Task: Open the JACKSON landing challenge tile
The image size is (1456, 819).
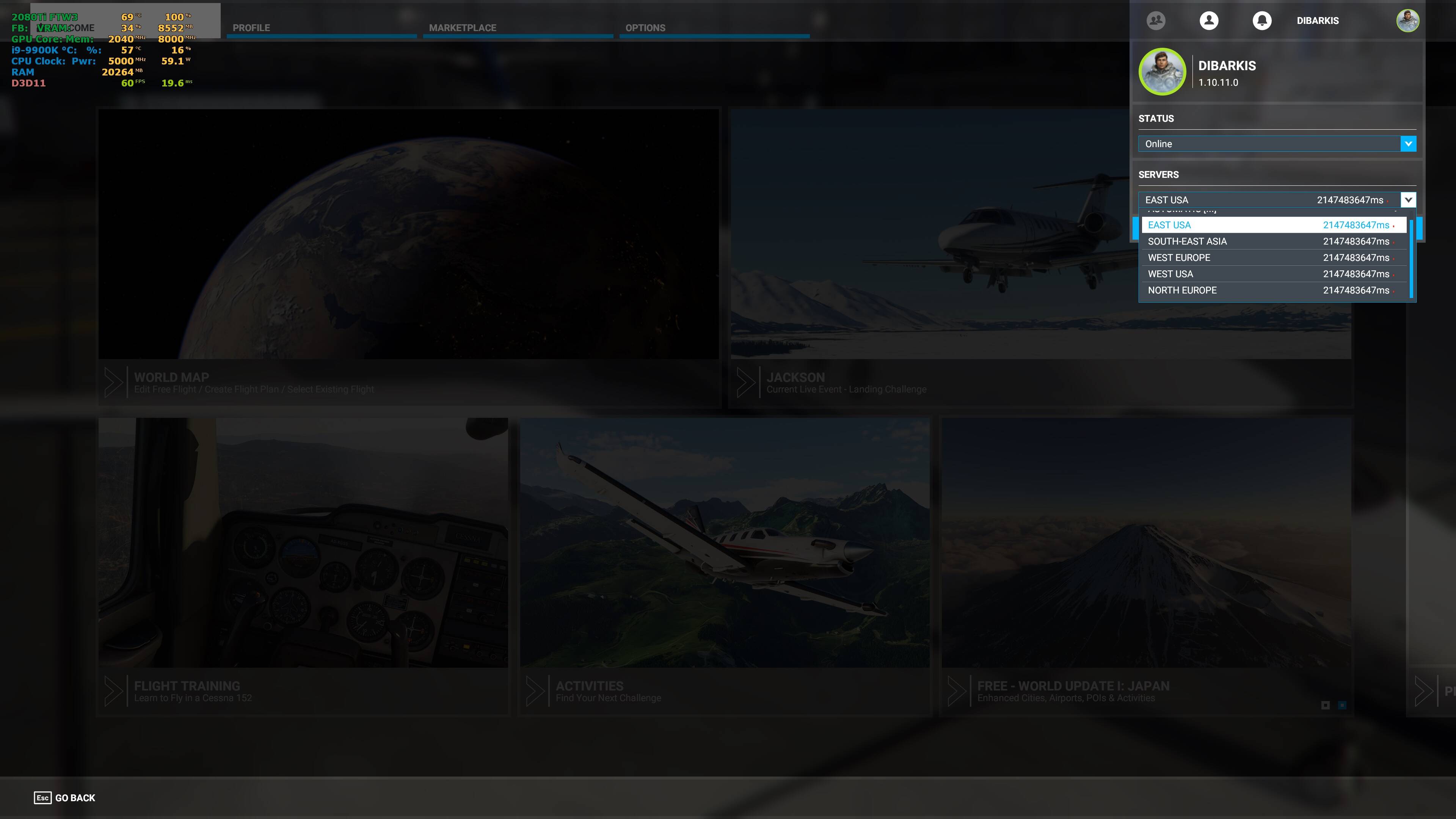Action: tap(1040, 257)
